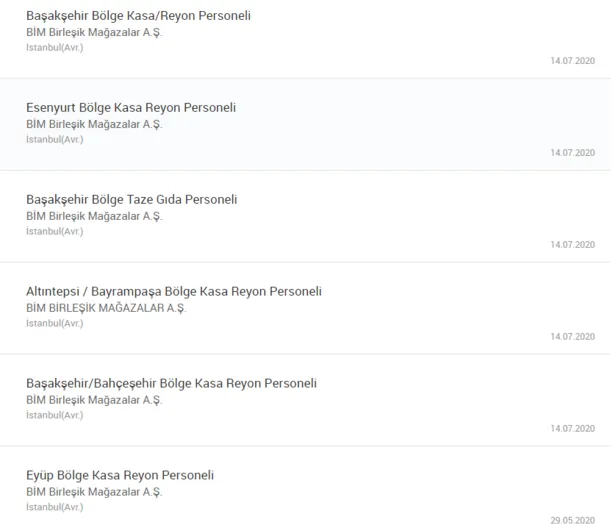Click company name under Taze Gıda Personeli listing
616x525 pixels.
pyautogui.click(x=94, y=216)
